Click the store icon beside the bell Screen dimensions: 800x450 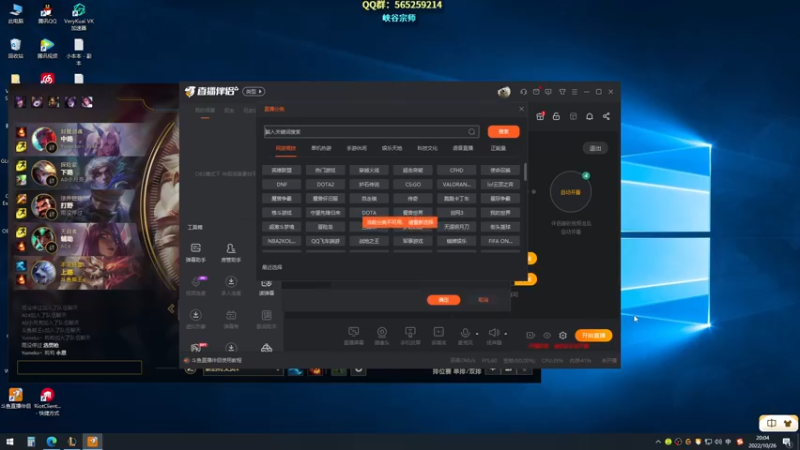tap(573, 116)
